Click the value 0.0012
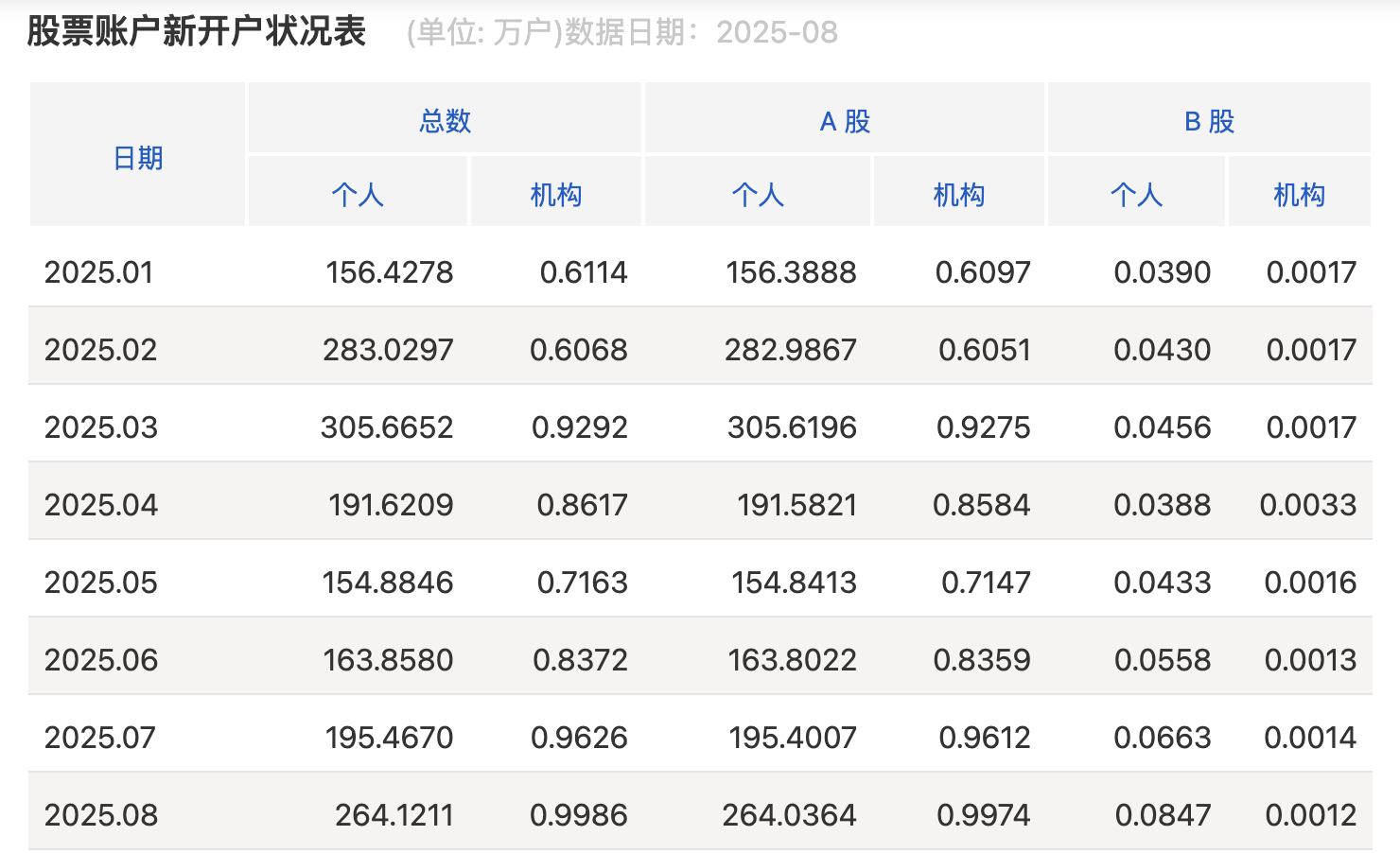 click(1311, 815)
